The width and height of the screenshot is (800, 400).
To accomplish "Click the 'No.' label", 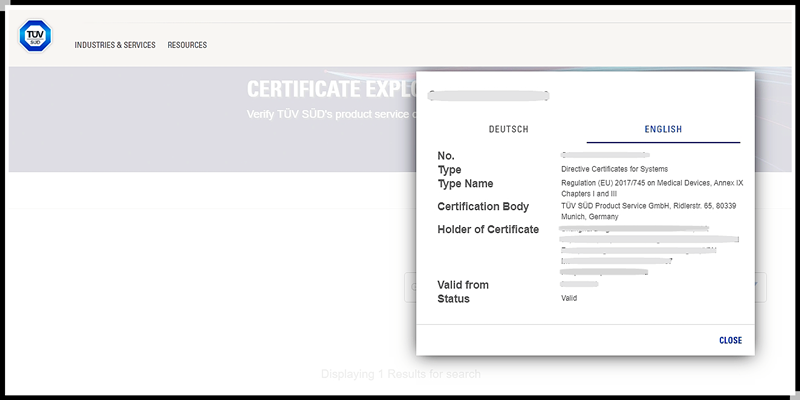I will pos(446,156).
